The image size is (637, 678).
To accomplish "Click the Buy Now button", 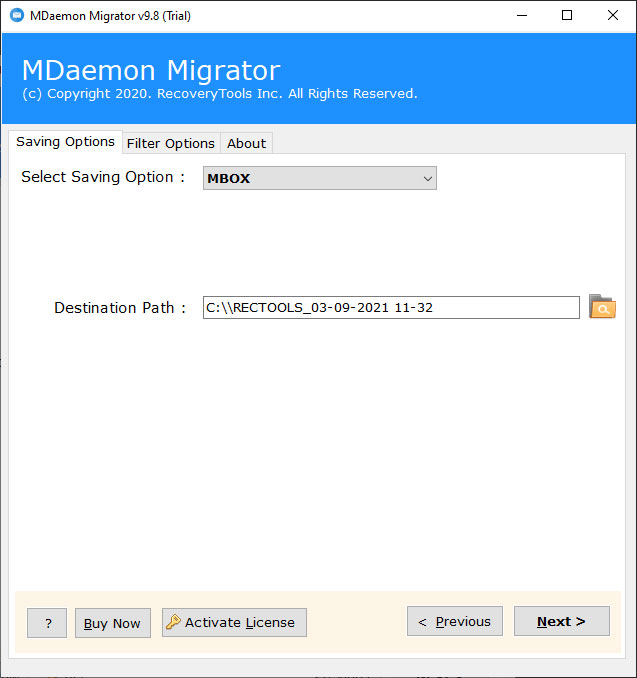I will click(x=113, y=623).
